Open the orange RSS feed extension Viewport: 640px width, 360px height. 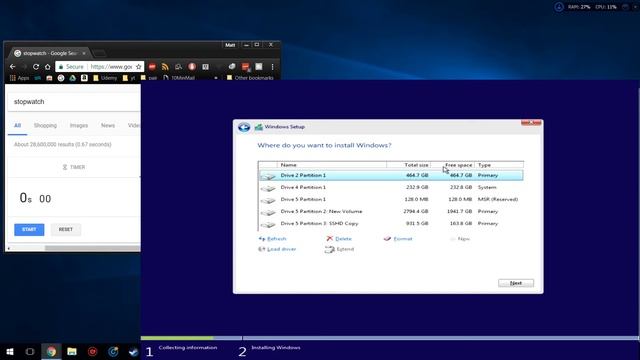pyautogui.click(x=165, y=67)
